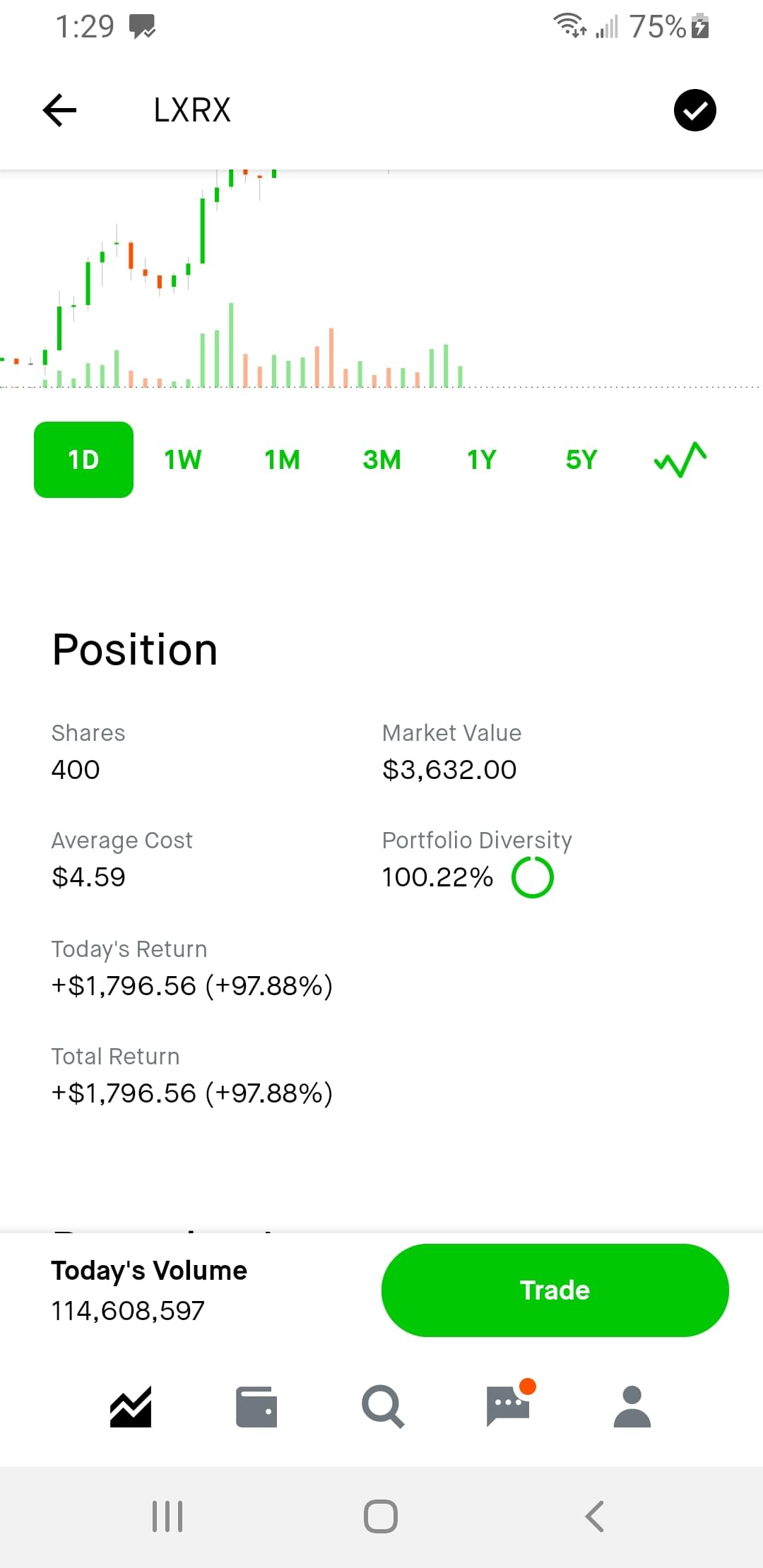Tap Today's Volume stat label
Image resolution: width=763 pixels, height=1568 pixels.
click(149, 1271)
